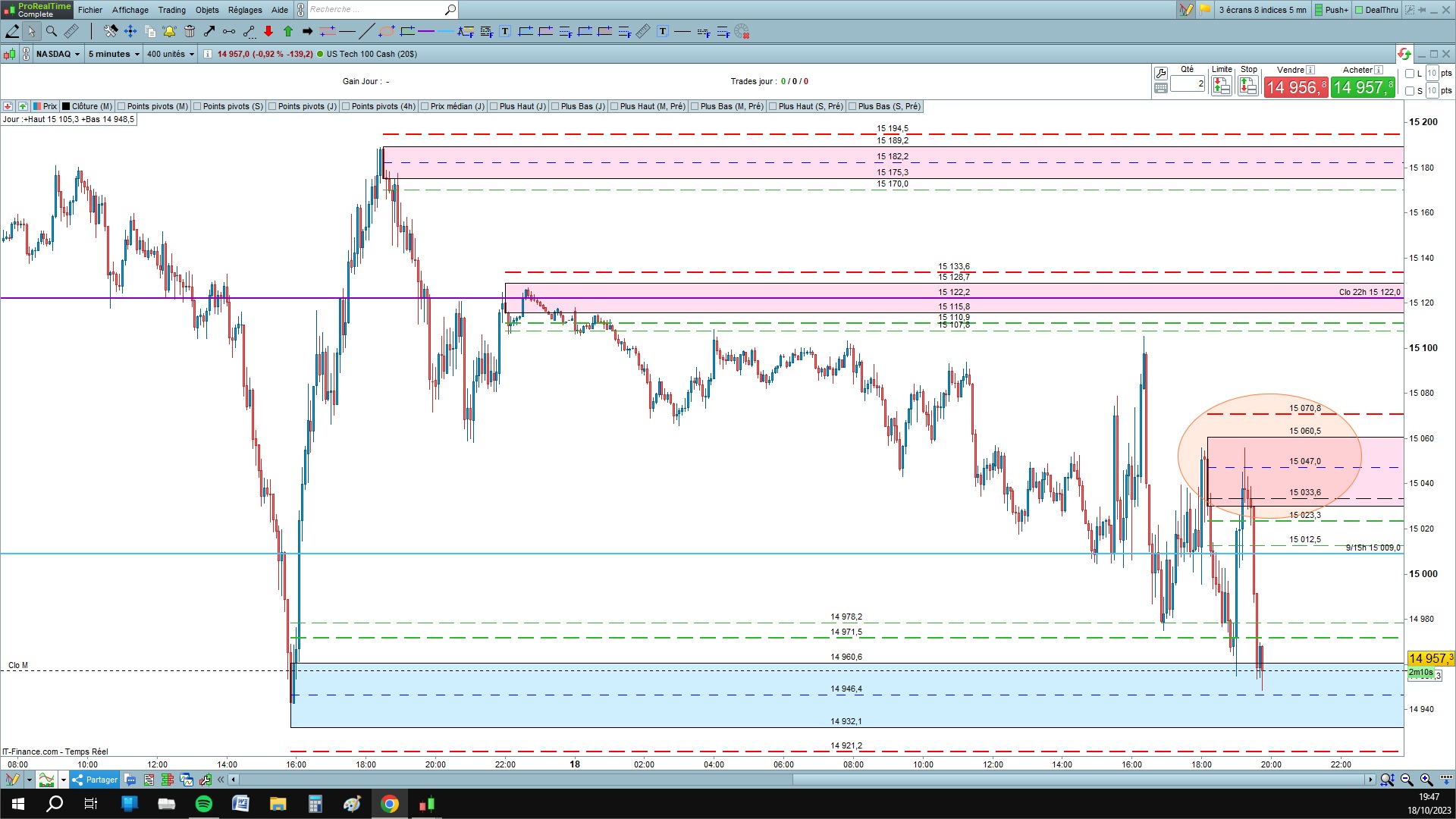
Task: Open the NASDAQ instrument dropdown
Action: click(x=58, y=54)
